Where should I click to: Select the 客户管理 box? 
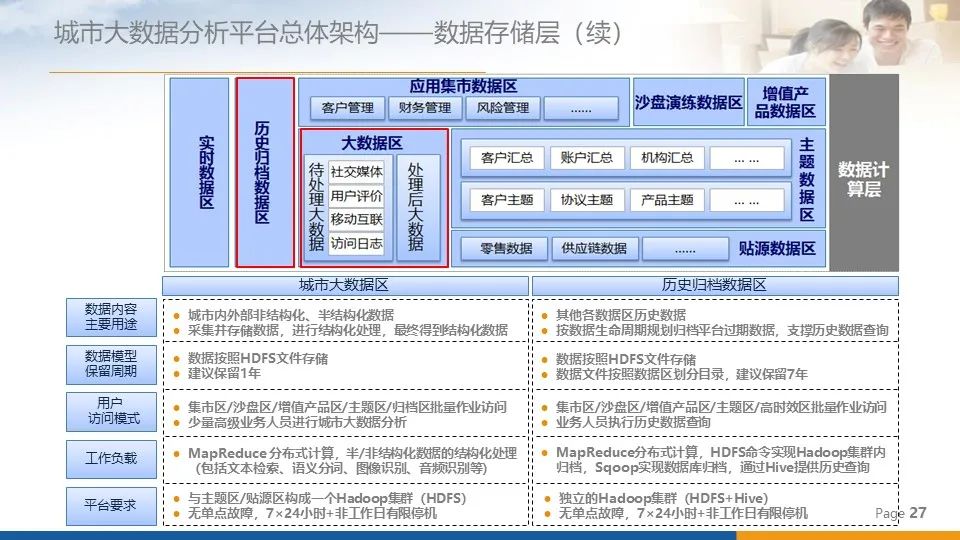point(347,108)
